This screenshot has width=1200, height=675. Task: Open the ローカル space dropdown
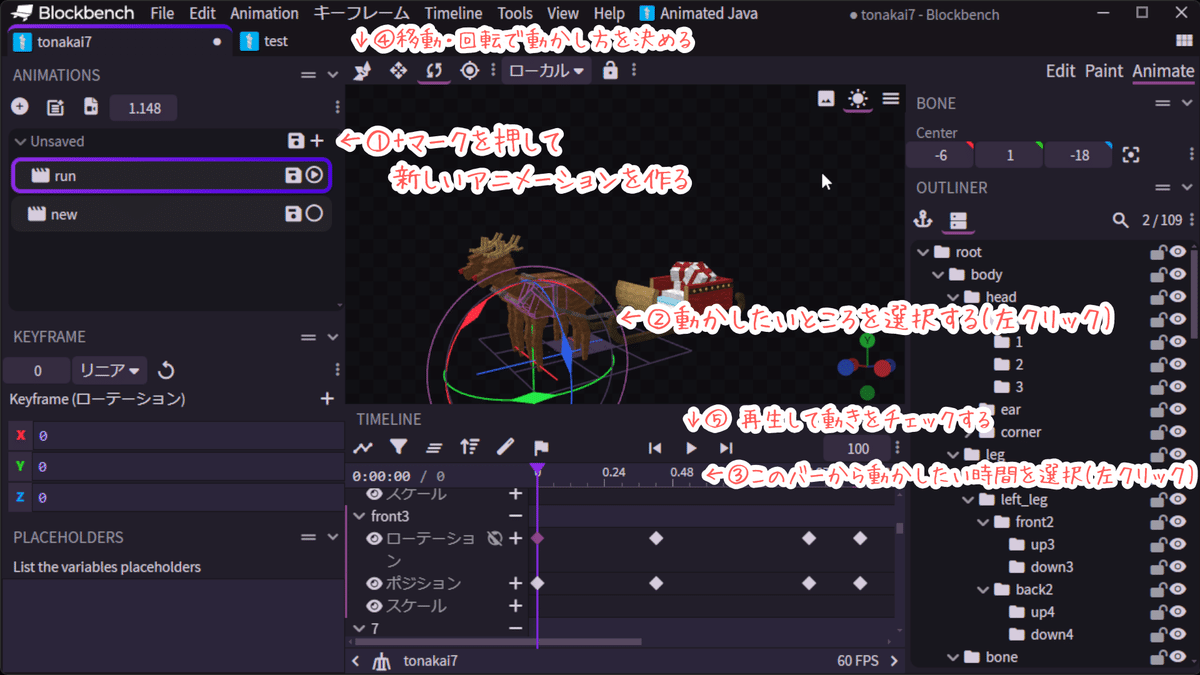pos(546,70)
